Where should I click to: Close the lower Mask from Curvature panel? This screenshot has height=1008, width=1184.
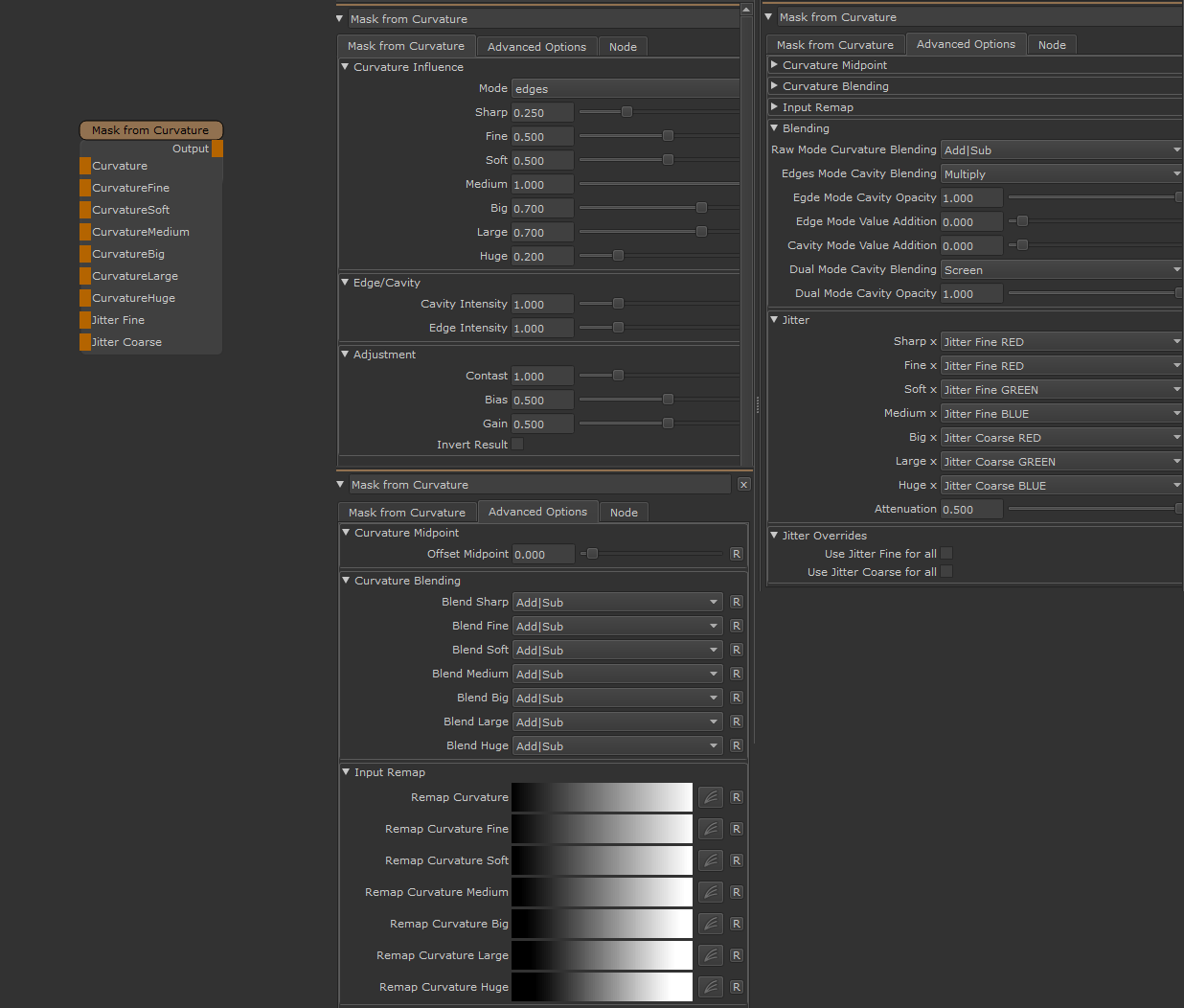[743, 485]
